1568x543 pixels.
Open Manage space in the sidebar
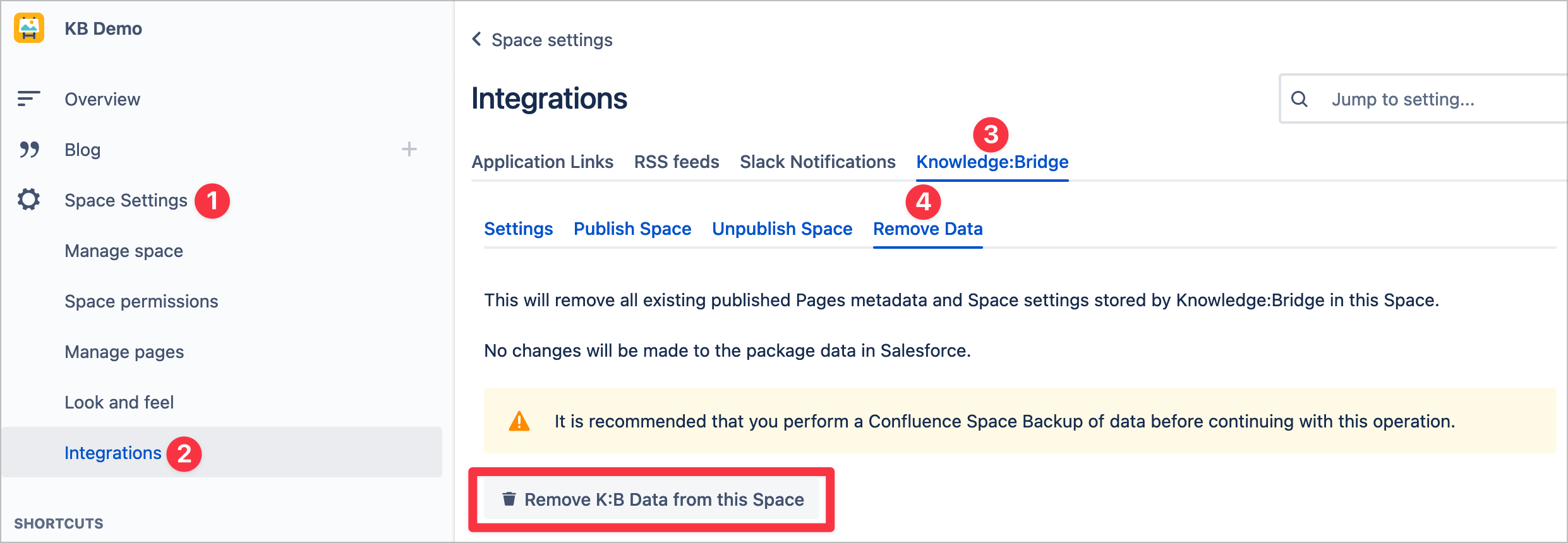(124, 251)
